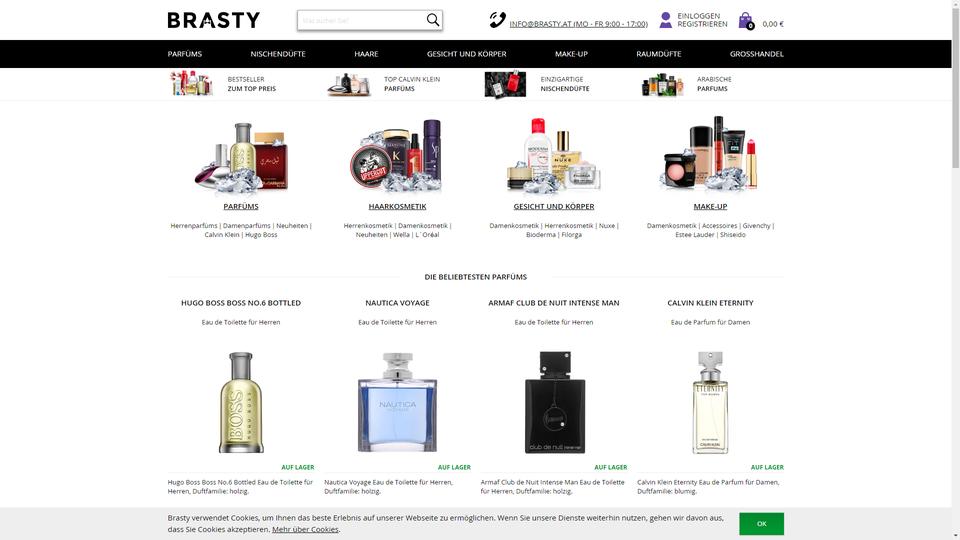Open Nischendüfte in the navigation bar
The height and width of the screenshot is (540, 960).
click(x=278, y=54)
